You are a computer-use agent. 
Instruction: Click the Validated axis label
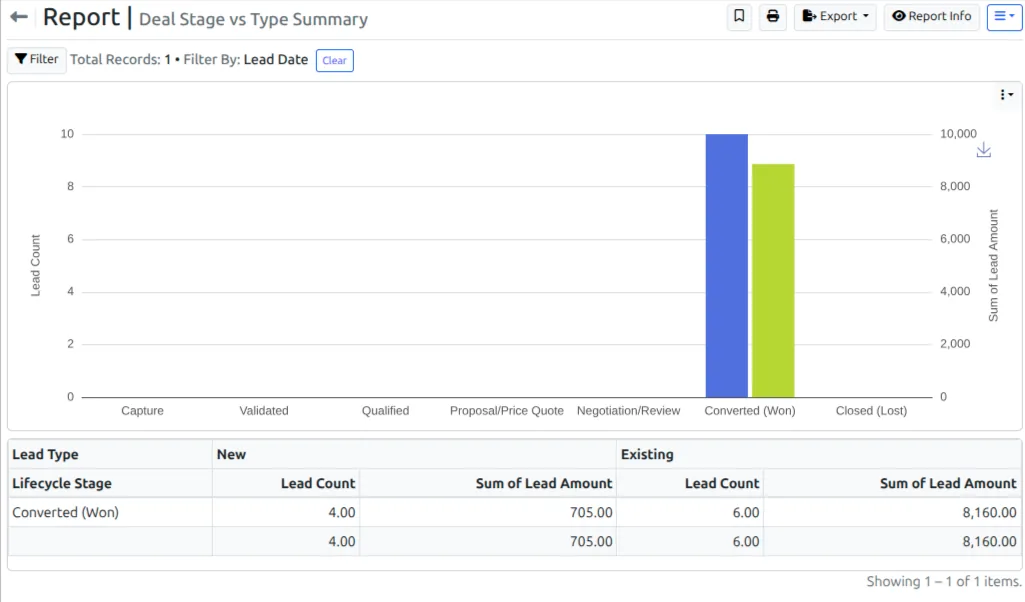[x=263, y=410]
